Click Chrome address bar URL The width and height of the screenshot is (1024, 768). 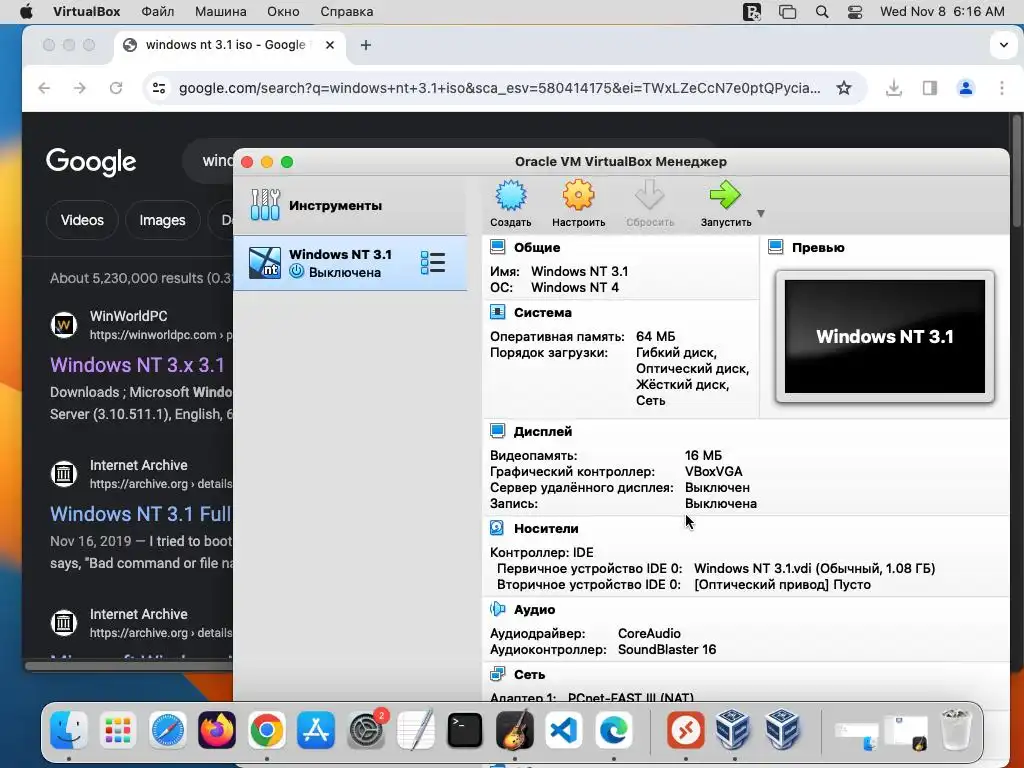[500, 88]
